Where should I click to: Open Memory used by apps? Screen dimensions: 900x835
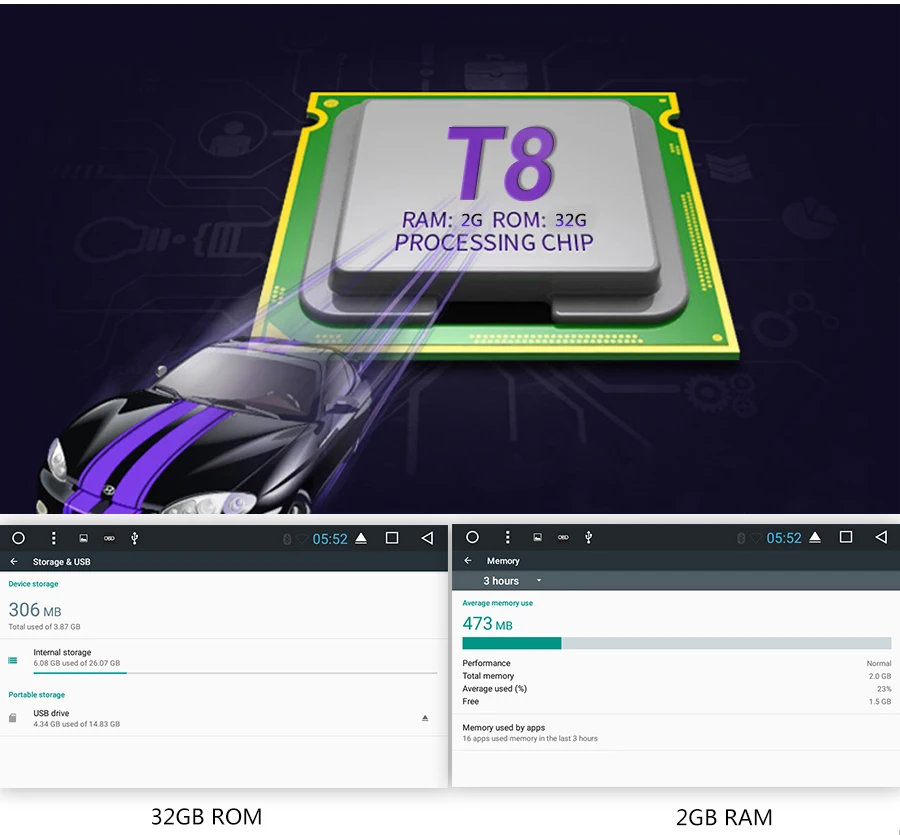tap(676, 732)
